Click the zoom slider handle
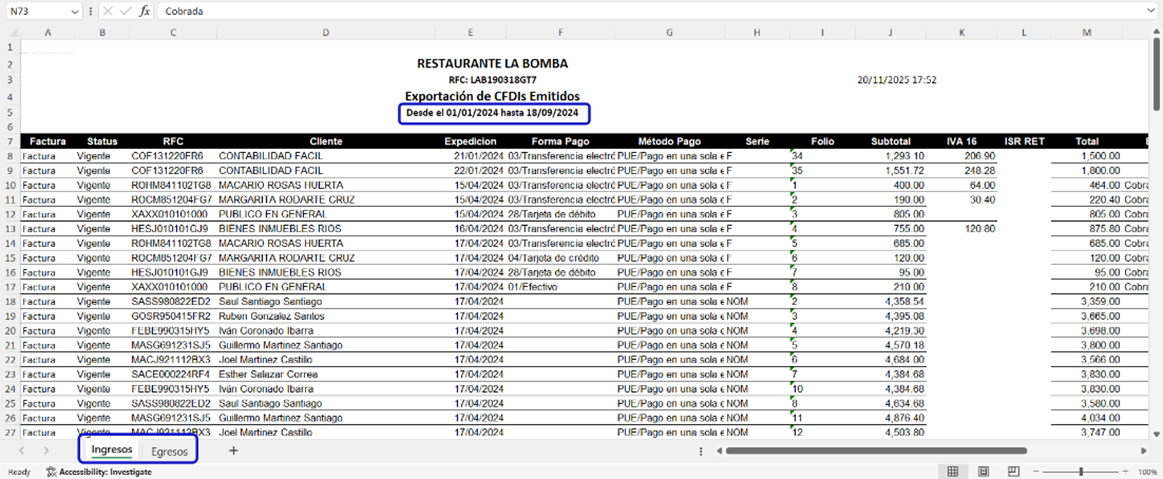 1082,472
